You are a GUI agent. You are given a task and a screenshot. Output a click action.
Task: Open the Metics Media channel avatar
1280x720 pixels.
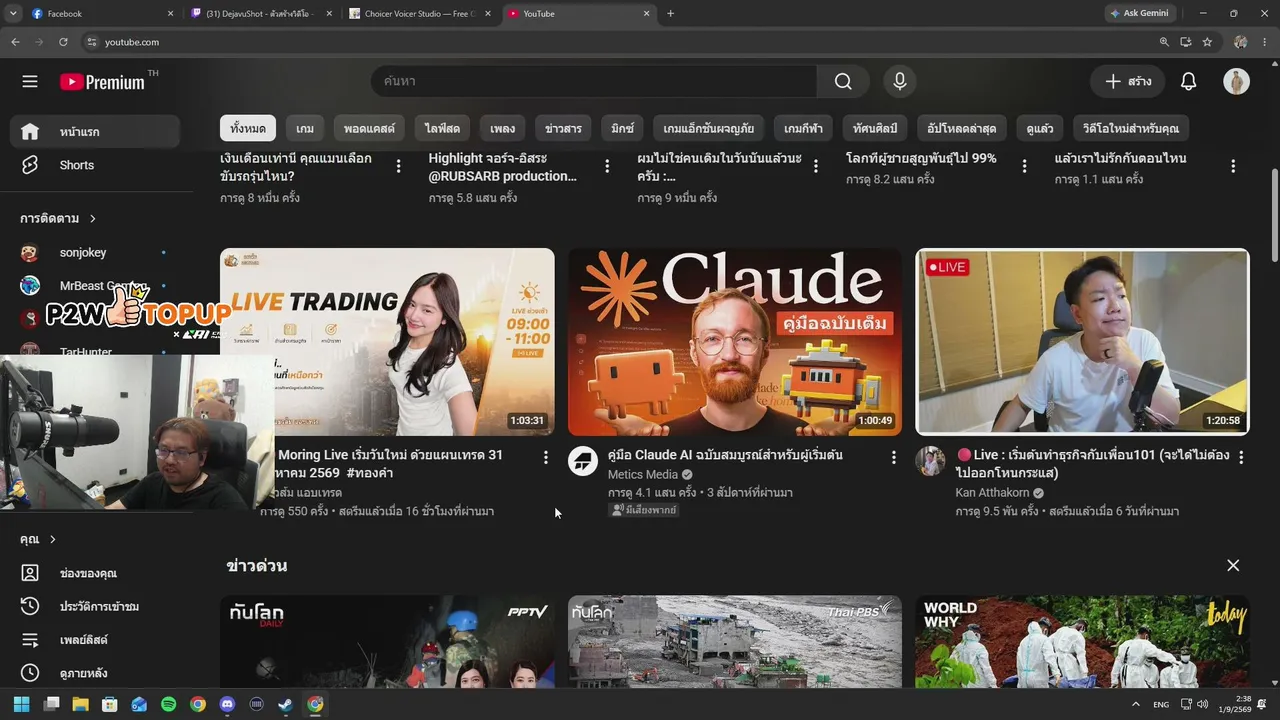(x=583, y=461)
